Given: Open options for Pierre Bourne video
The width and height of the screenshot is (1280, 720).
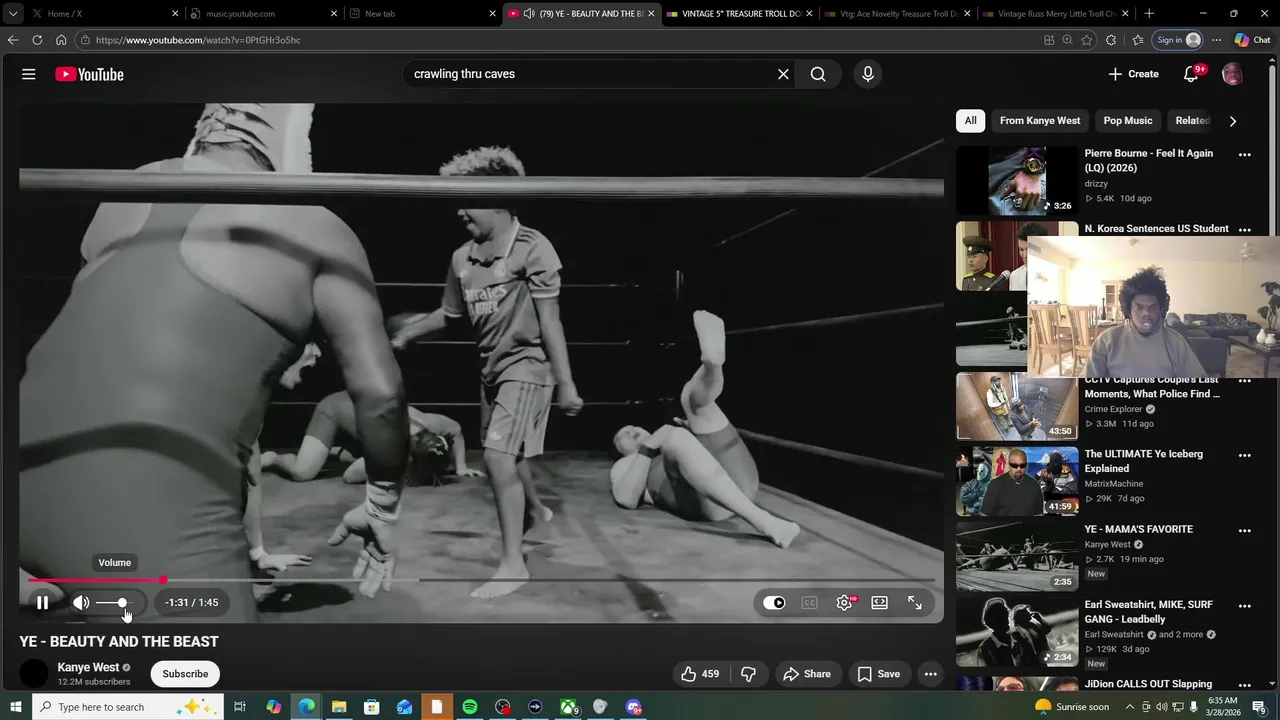Looking at the screenshot, I should coord(1245,155).
